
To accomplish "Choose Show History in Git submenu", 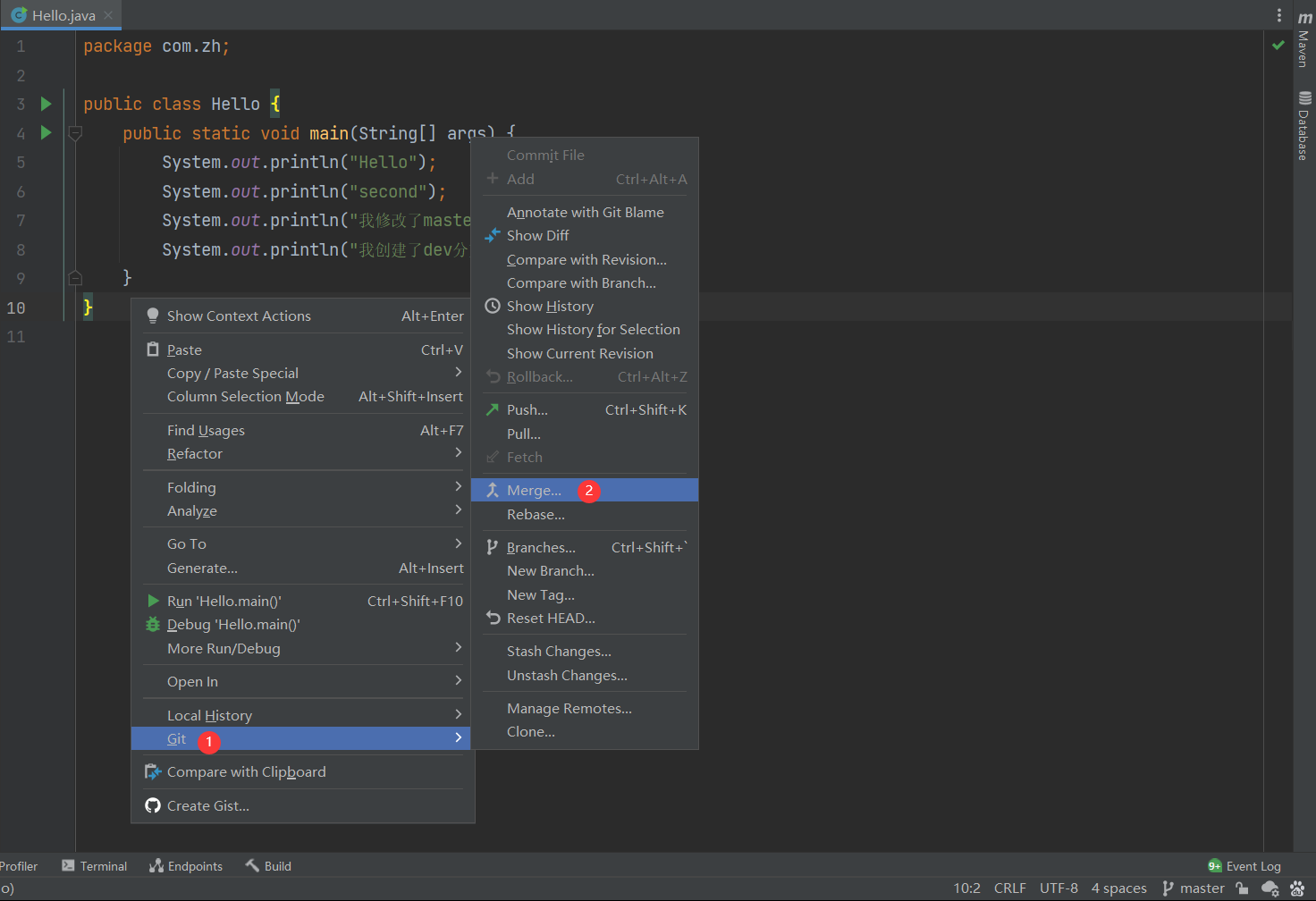I will point(585,306).
